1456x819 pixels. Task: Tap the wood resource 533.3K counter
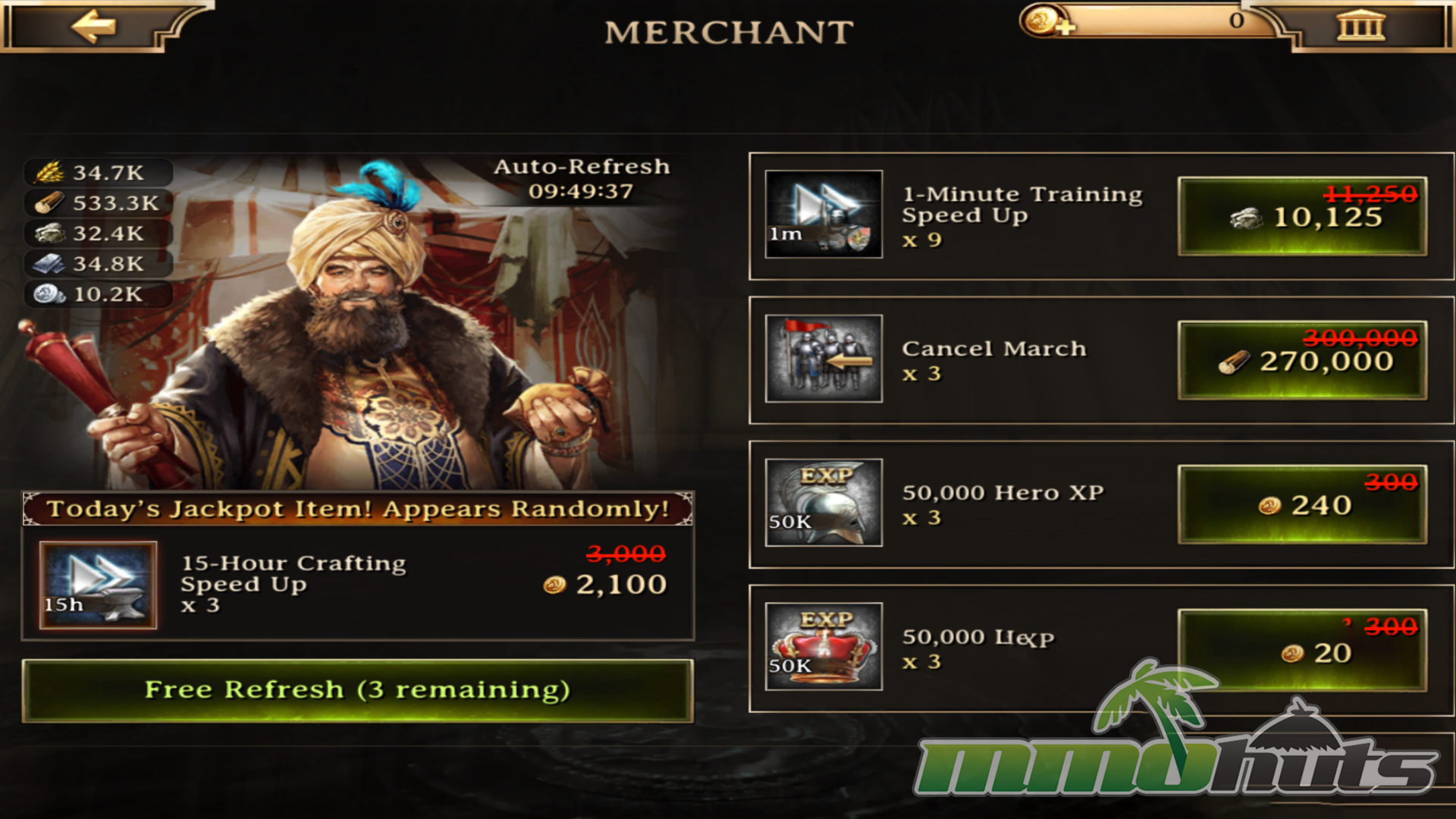(x=99, y=203)
